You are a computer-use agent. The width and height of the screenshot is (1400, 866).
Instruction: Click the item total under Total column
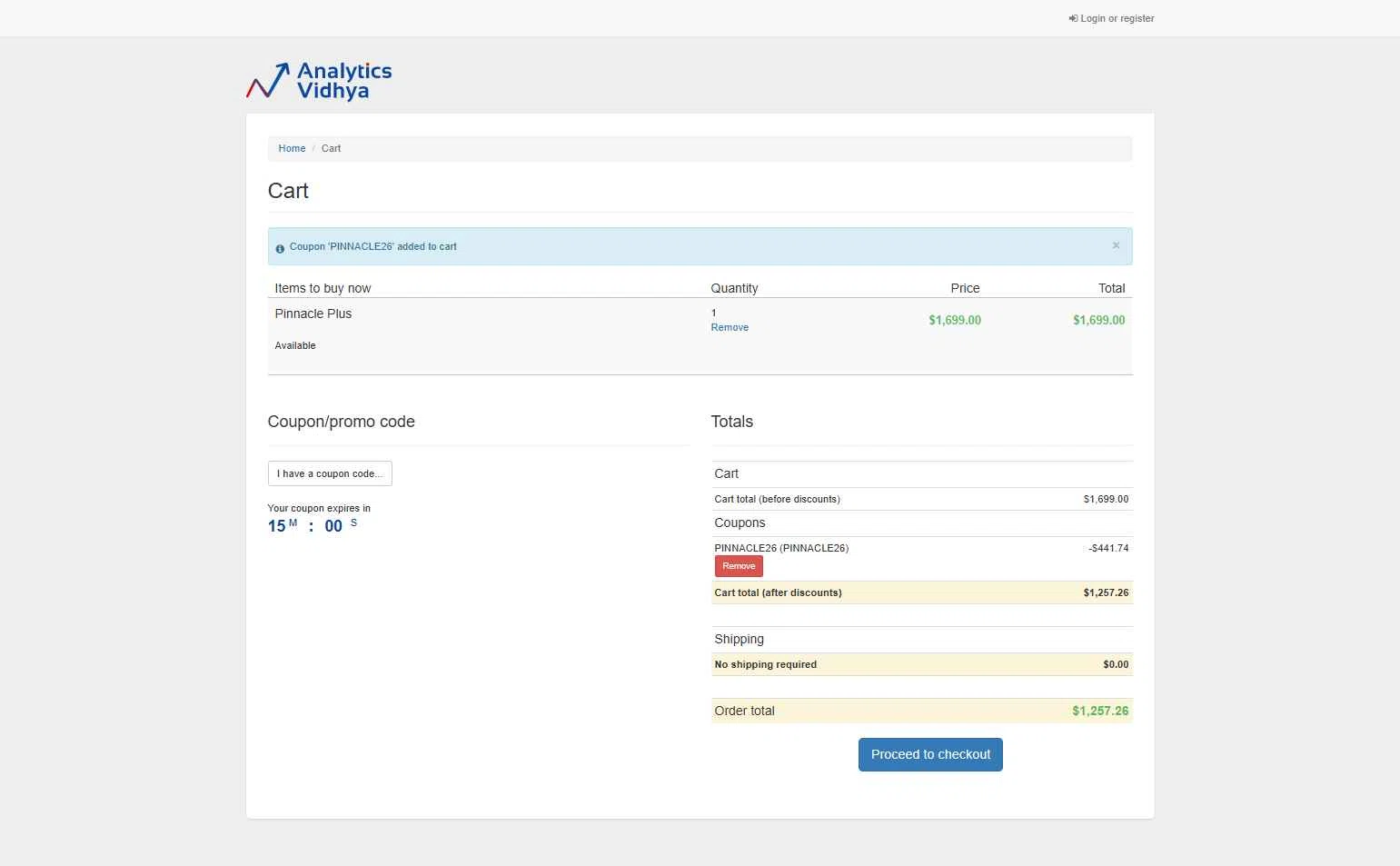click(x=1098, y=320)
